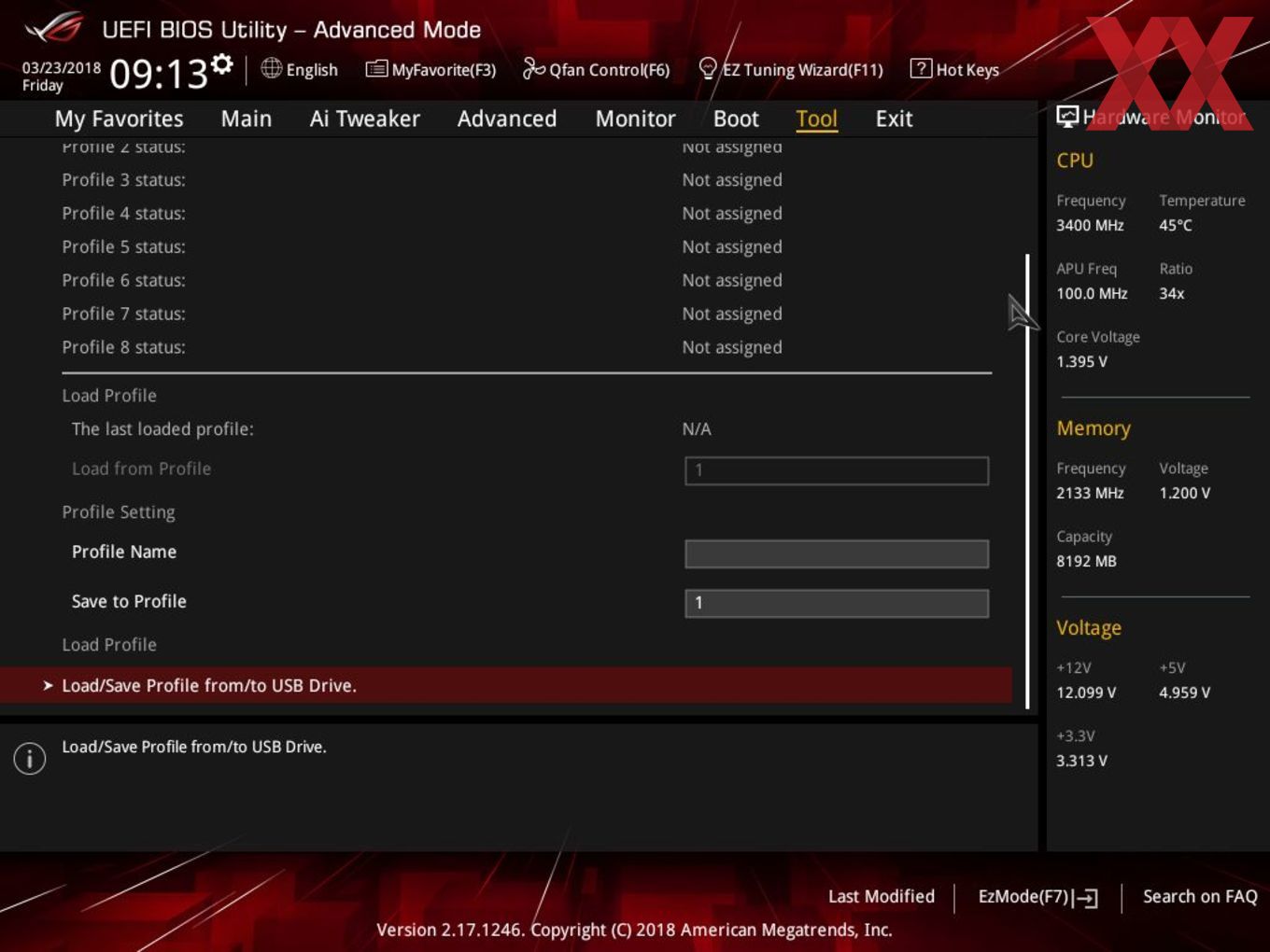Click +12V reading 12.099 V
This screenshot has height=952, width=1270.
click(x=1086, y=693)
